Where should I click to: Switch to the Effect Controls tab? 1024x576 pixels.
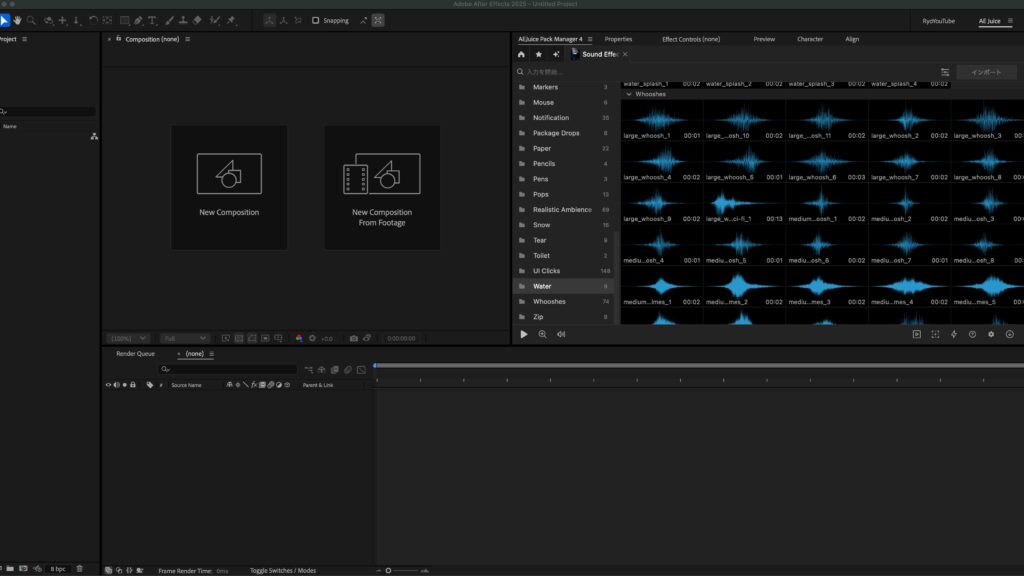[x=690, y=39]
